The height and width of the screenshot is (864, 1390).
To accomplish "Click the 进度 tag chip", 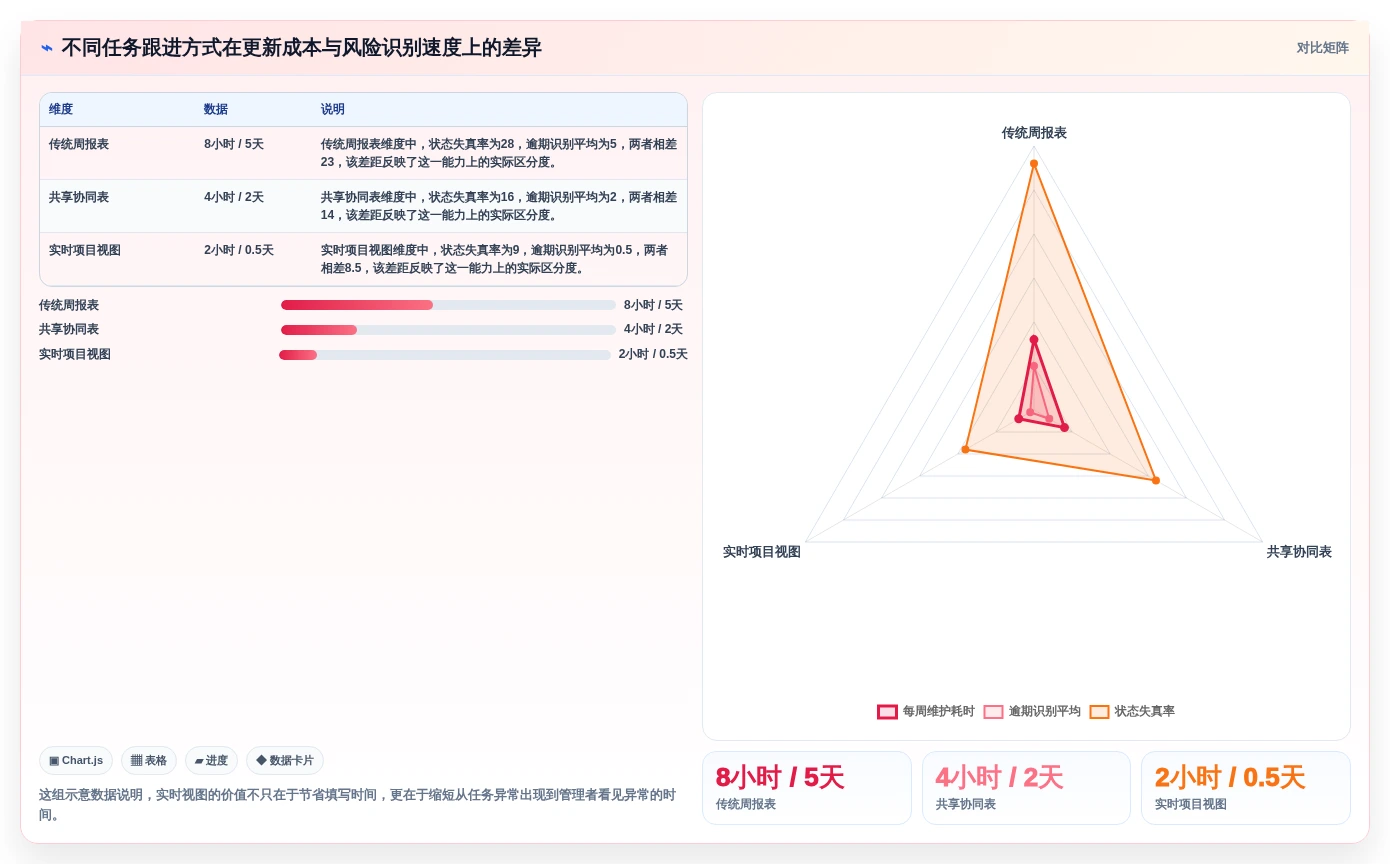I will coord(211,760).
